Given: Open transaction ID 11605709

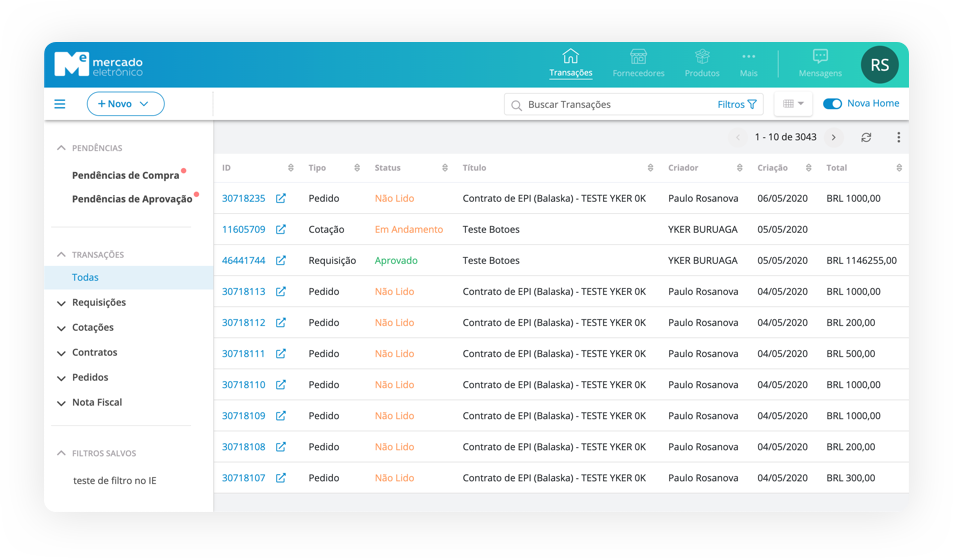Looking at the screenshot, I should (x=244, y=229).
